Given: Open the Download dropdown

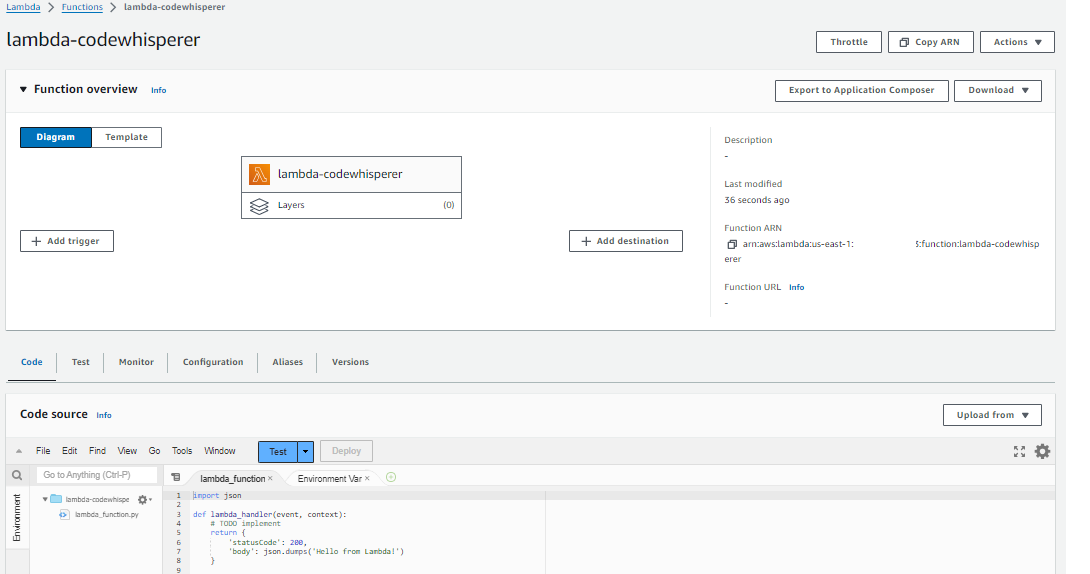Looking at the screenshot, I should 998,90.
